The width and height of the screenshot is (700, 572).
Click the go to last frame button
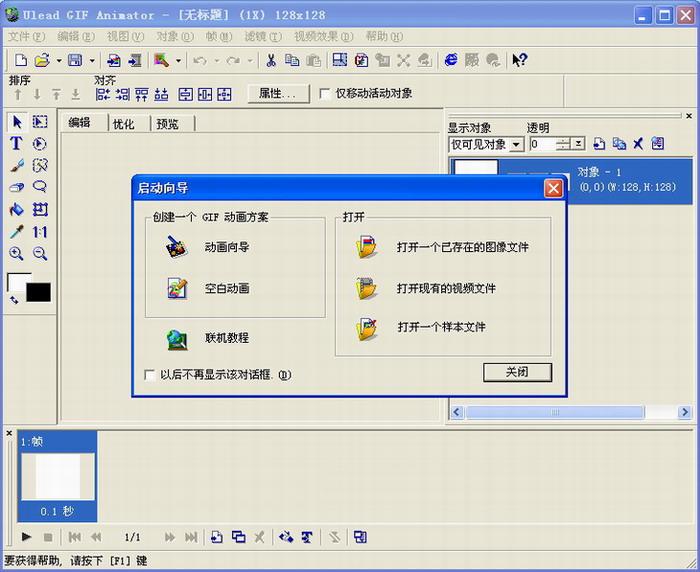point(191,537)
